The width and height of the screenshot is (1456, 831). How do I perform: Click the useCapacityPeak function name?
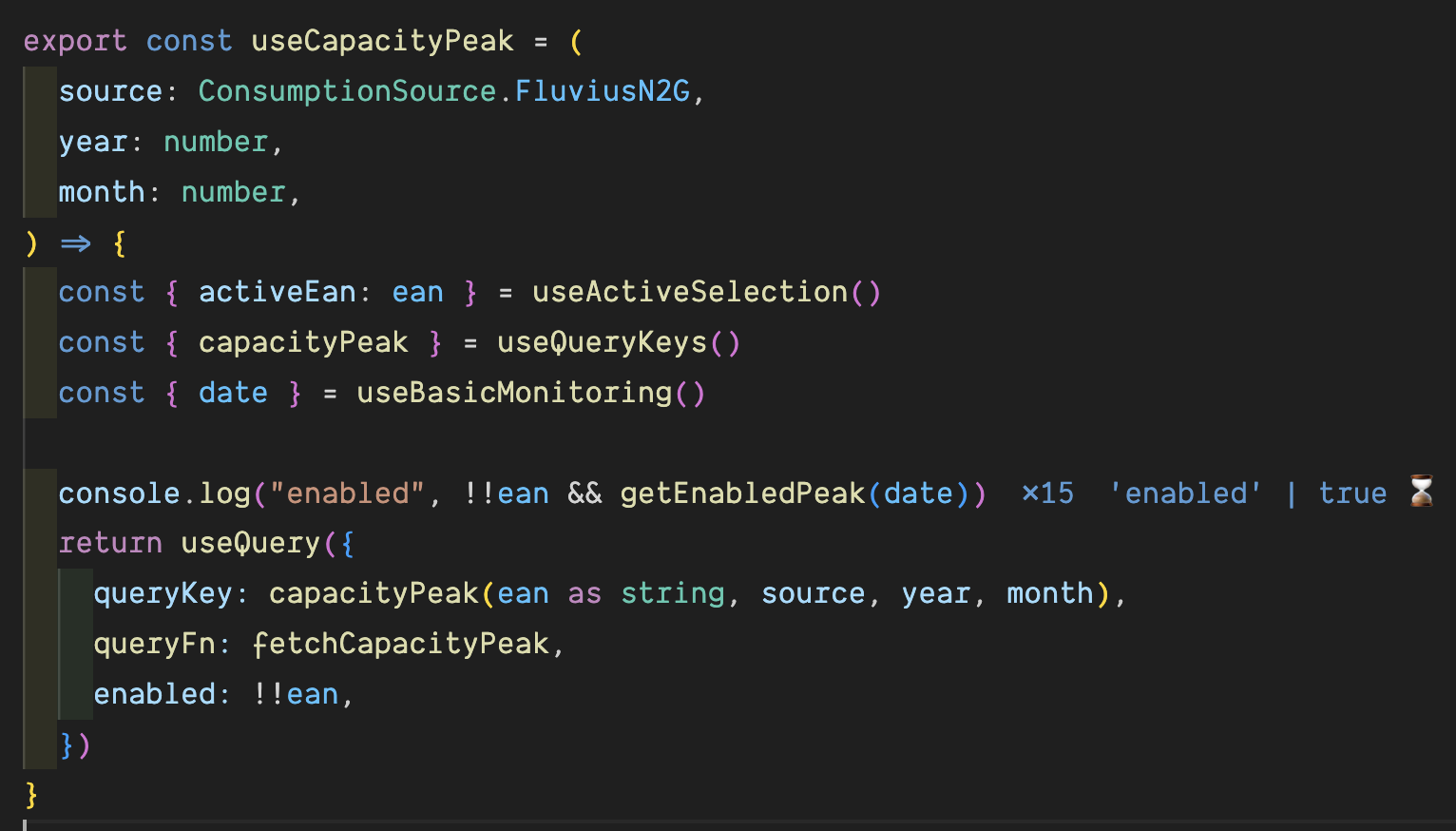tap(382, 41)
